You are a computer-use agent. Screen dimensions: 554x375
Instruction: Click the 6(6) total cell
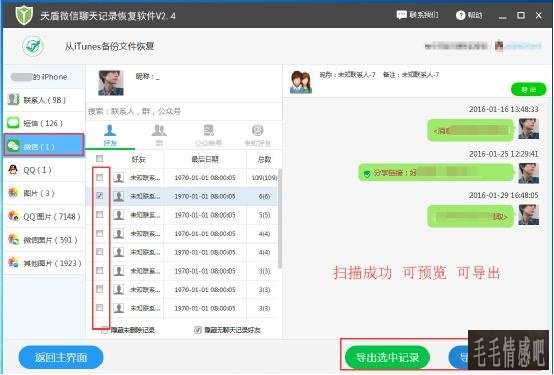pos(264,196)
